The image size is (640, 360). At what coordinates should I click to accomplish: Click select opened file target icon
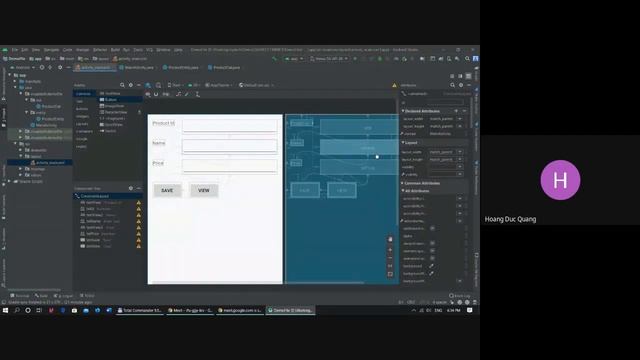41,67
